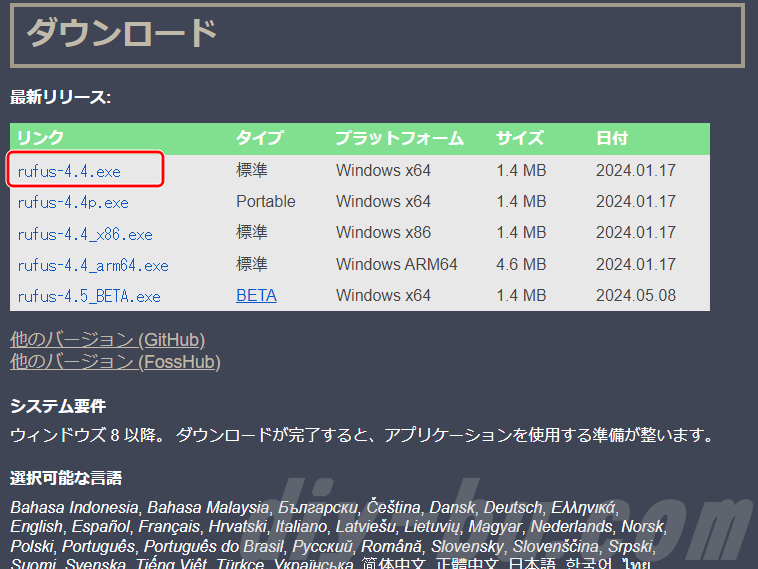
Task: Open 他のバージョン (FossHub) link
Action: pyautogui.click(x=115, y=362)
